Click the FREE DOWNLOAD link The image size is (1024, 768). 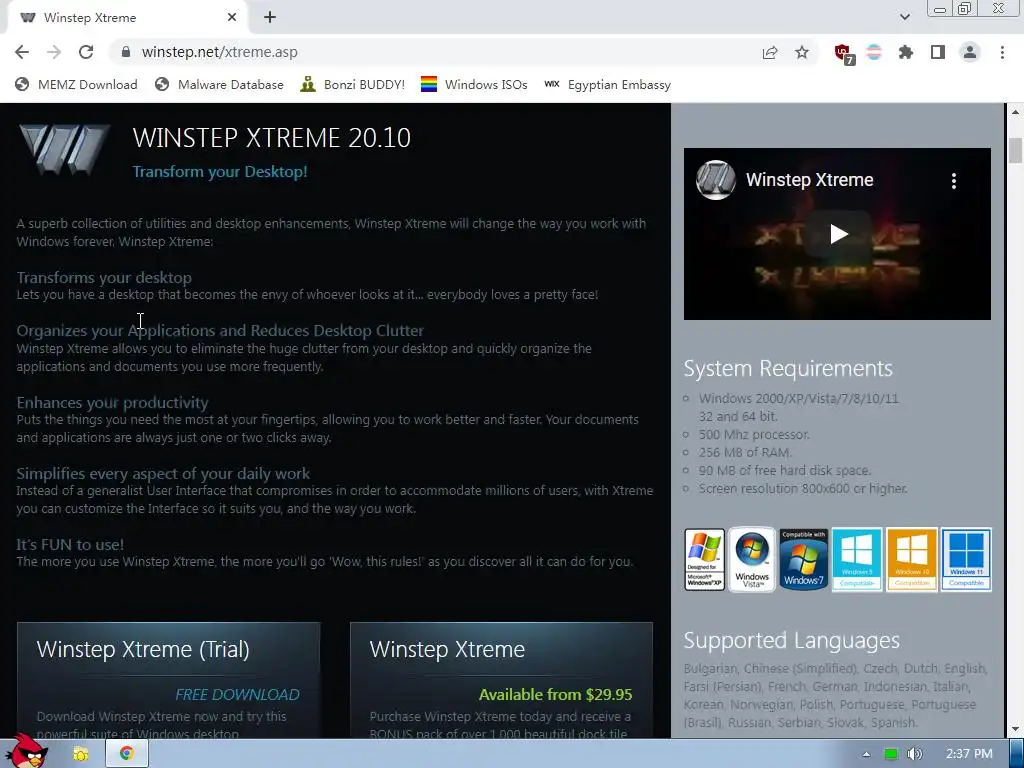coord(237,695)
